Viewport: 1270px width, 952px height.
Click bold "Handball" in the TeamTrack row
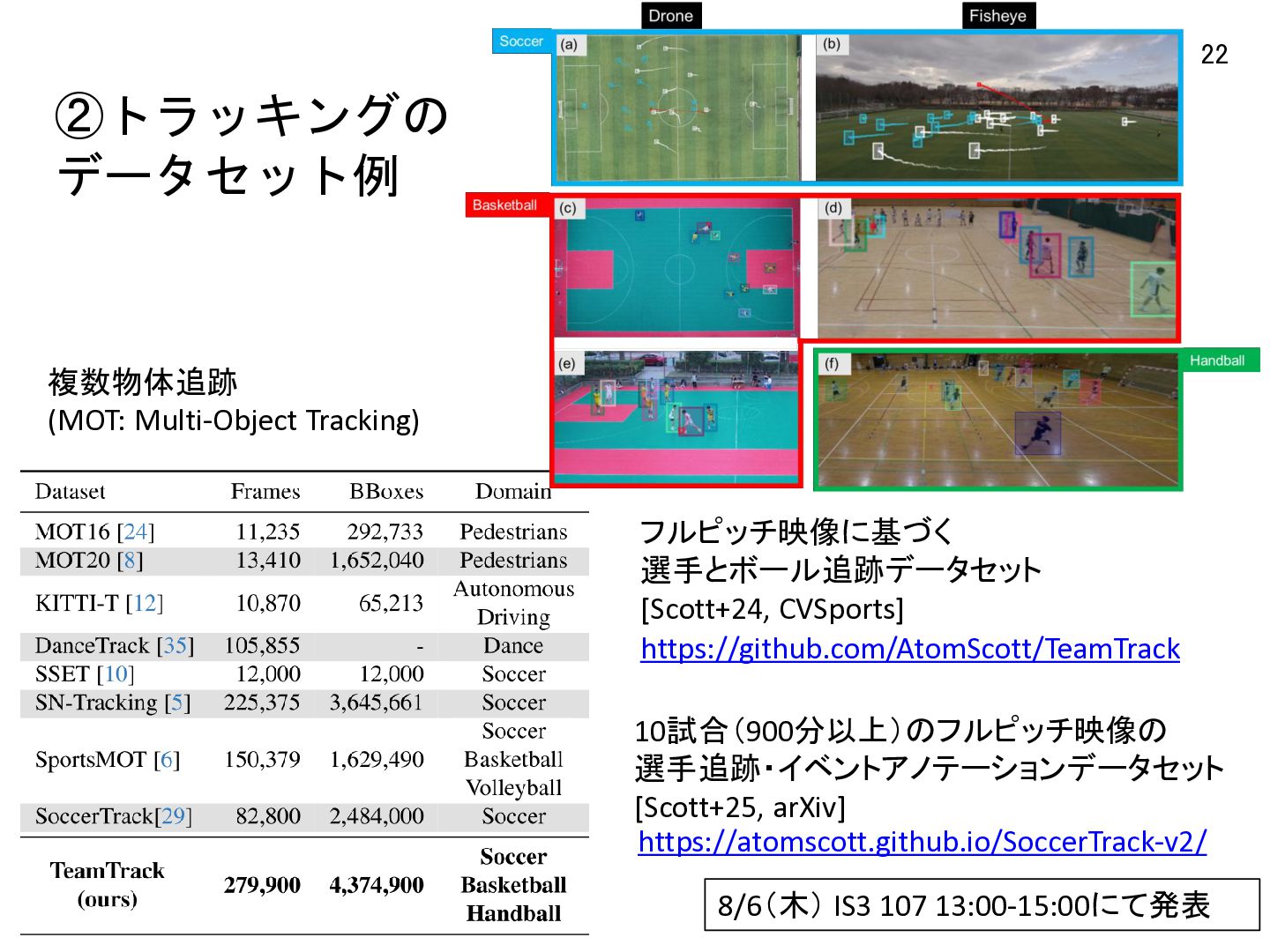pos(513,913)
